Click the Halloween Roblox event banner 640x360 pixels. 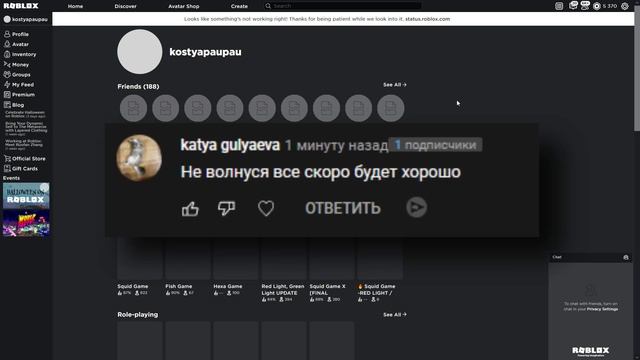[x=26, y=196]
